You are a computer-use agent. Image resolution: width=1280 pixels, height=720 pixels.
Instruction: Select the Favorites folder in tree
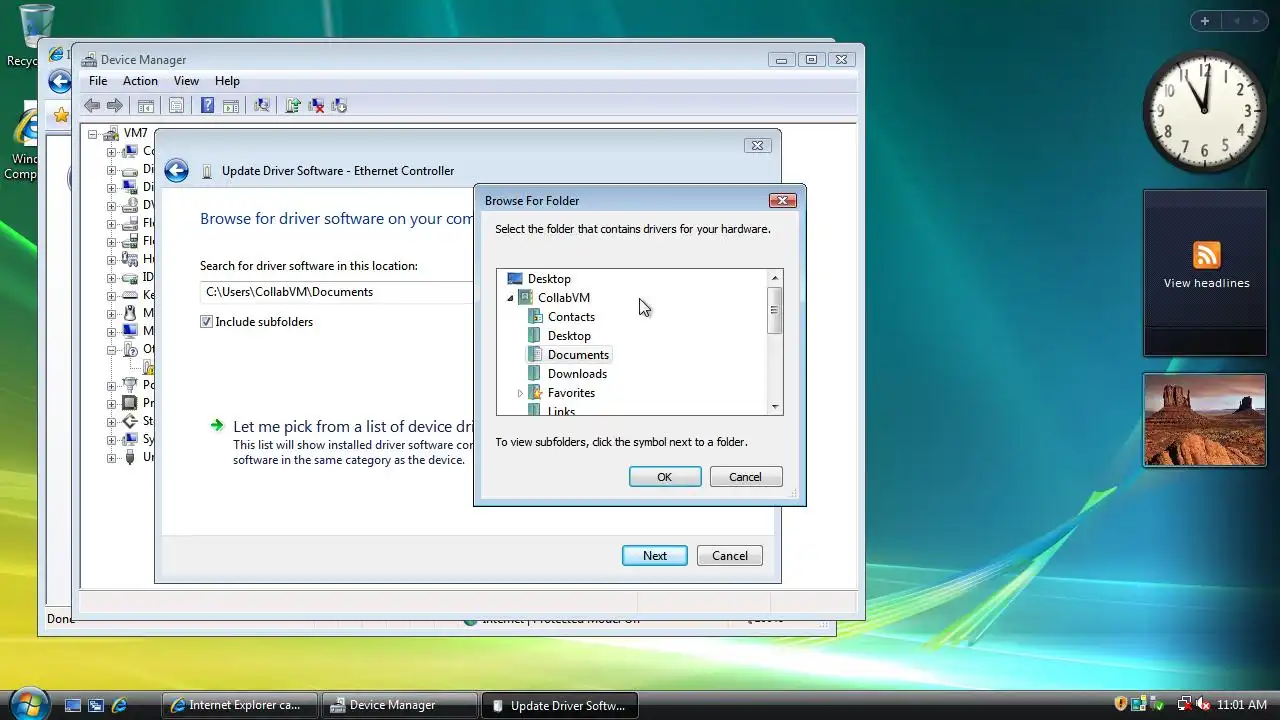571,393
